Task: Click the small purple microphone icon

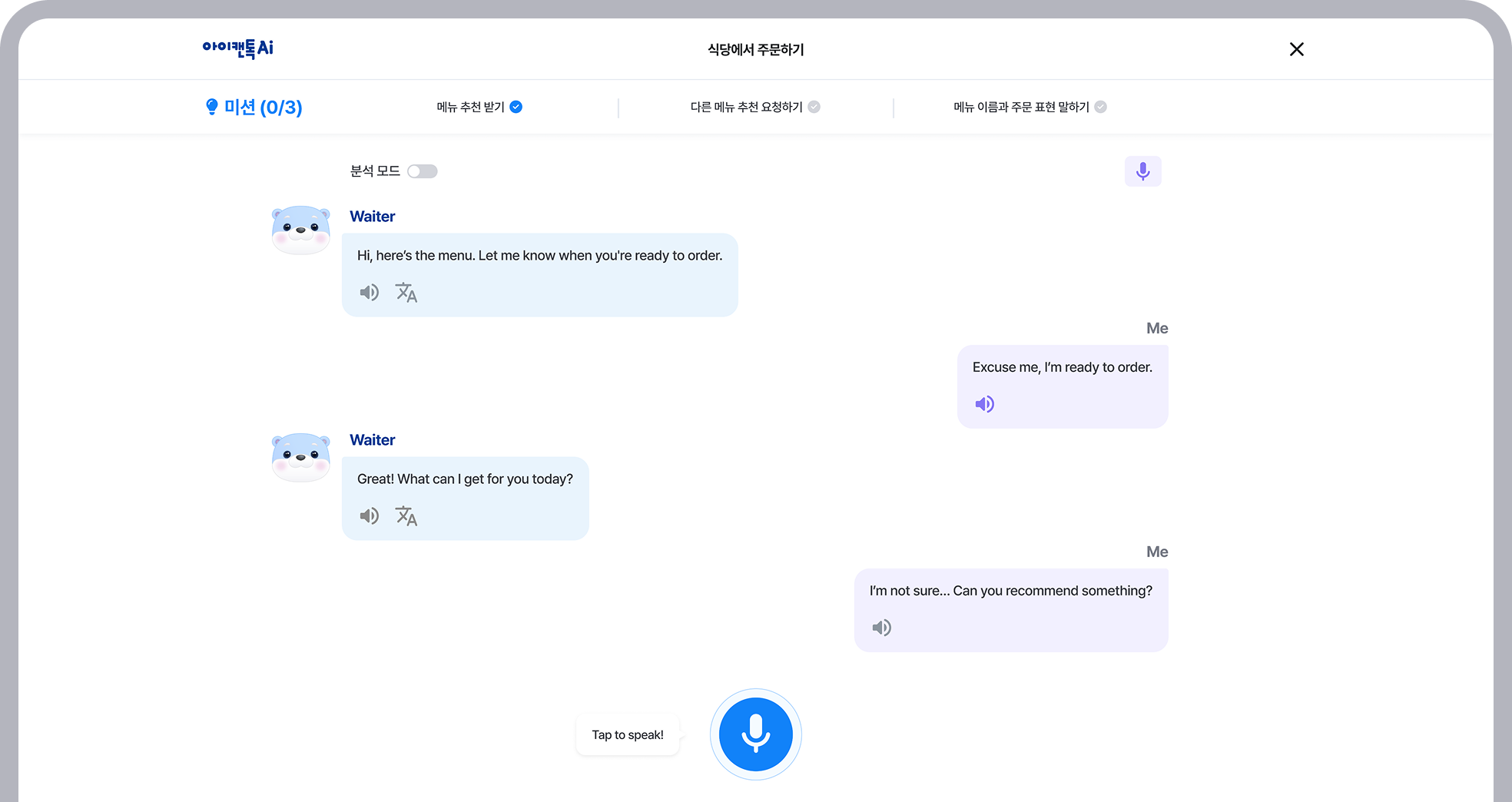Action: tap(1142, 171)
